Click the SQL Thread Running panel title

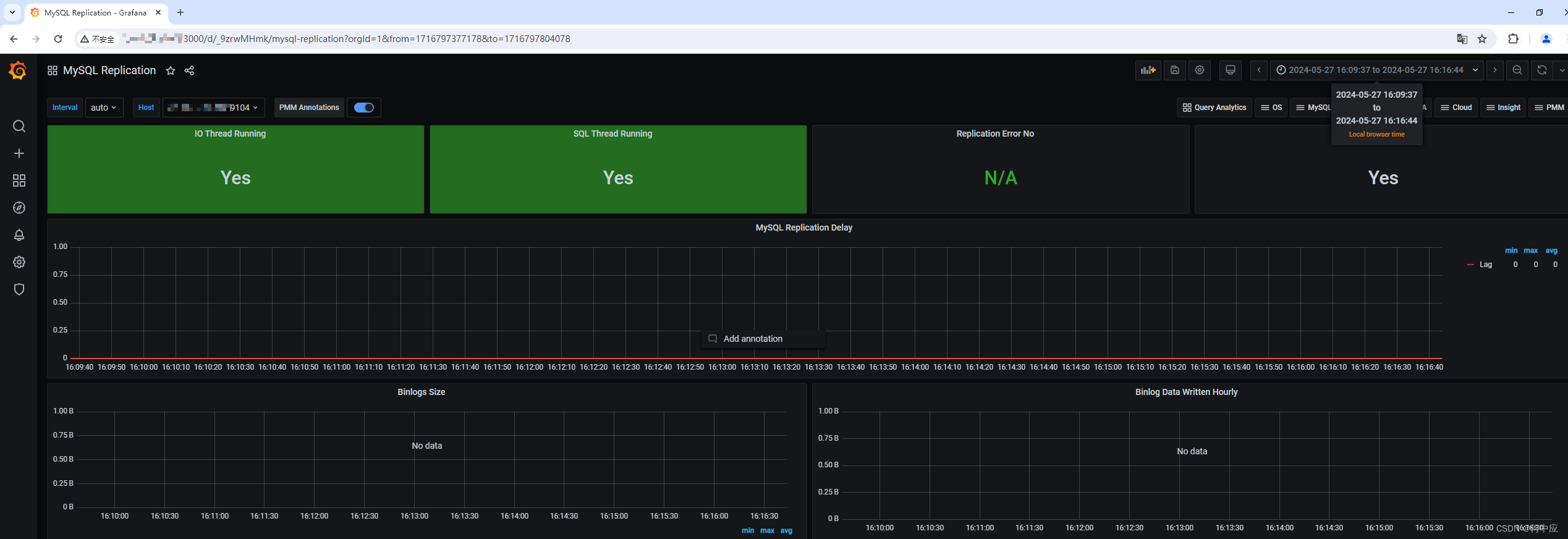[612, 134]
